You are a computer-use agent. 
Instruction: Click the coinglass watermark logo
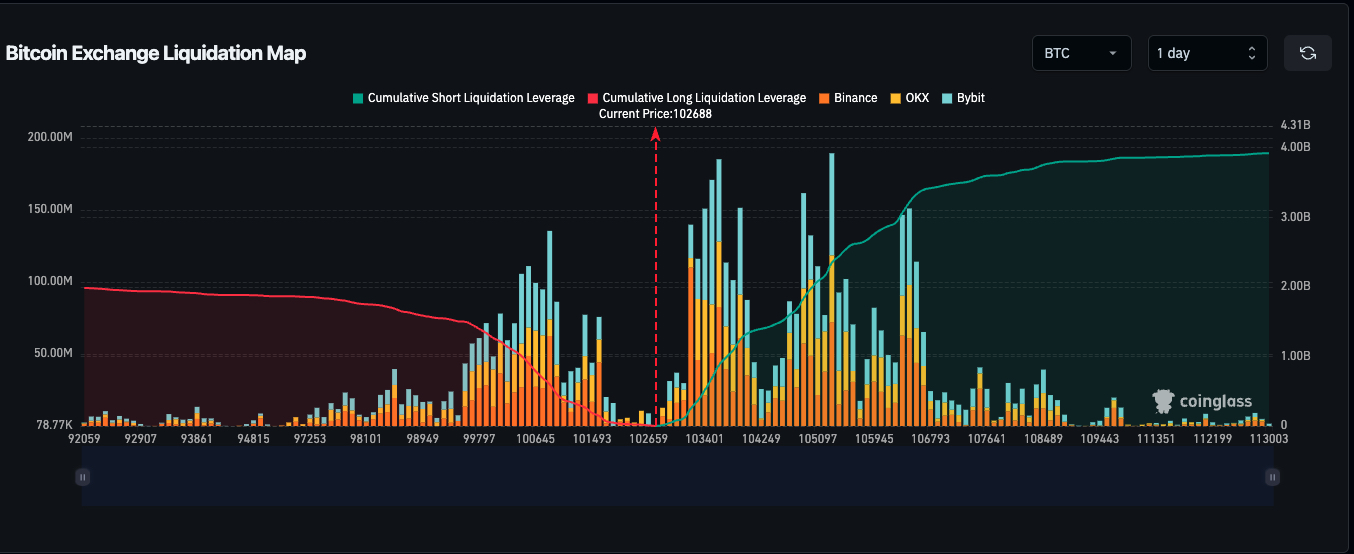click(1202, 401)
